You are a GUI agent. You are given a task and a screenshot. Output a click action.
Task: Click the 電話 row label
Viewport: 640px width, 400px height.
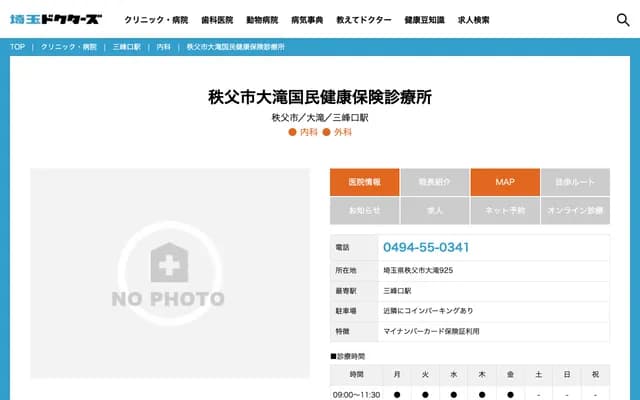[x=342, y=247]
